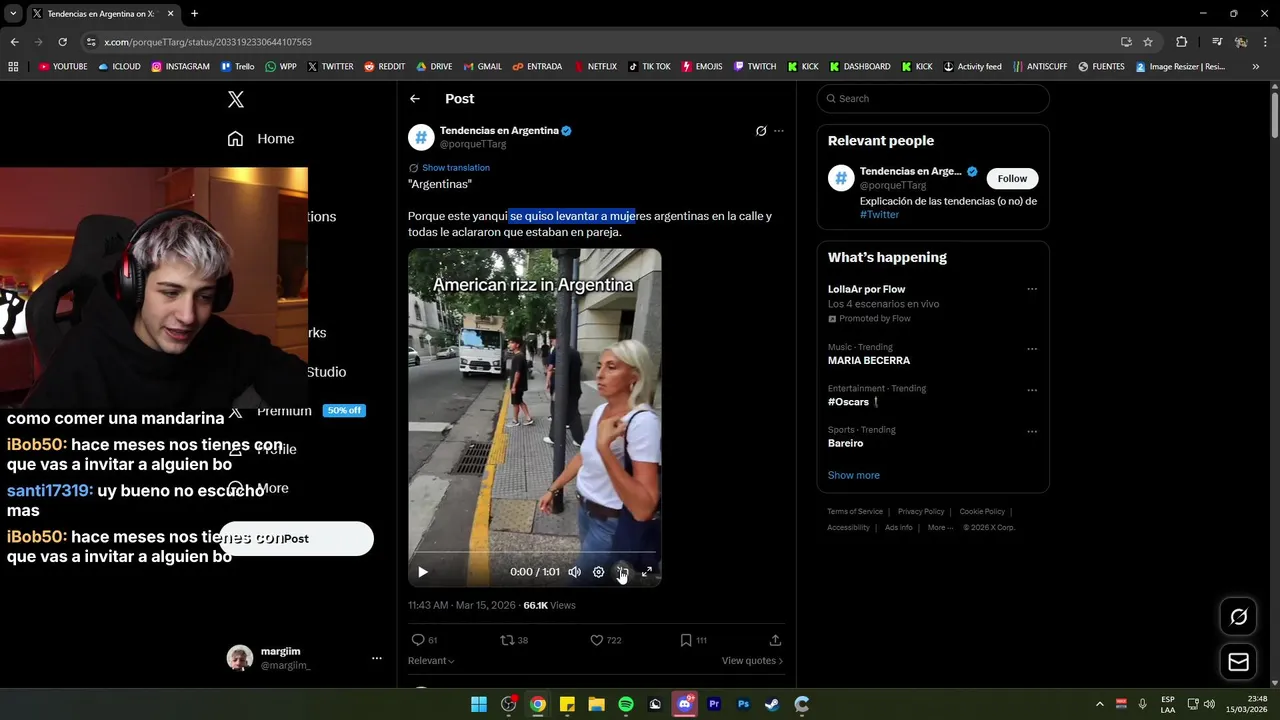Open REDDIT bookmark
The width and height of the screenshot is (1280, 720).
coord(385,67)
